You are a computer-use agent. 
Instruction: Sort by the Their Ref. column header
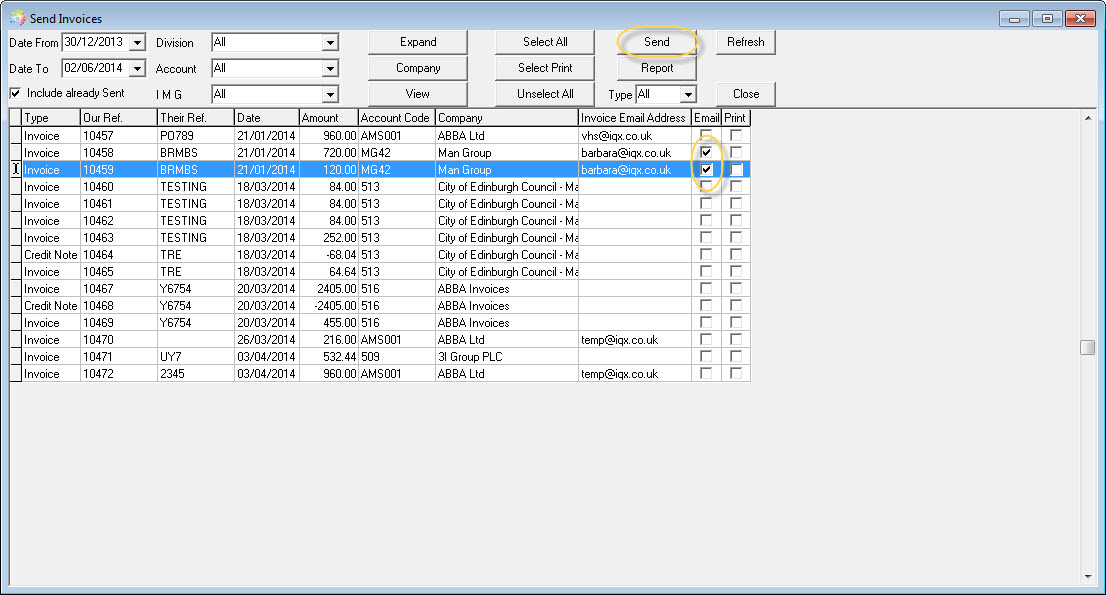(195, 118)
